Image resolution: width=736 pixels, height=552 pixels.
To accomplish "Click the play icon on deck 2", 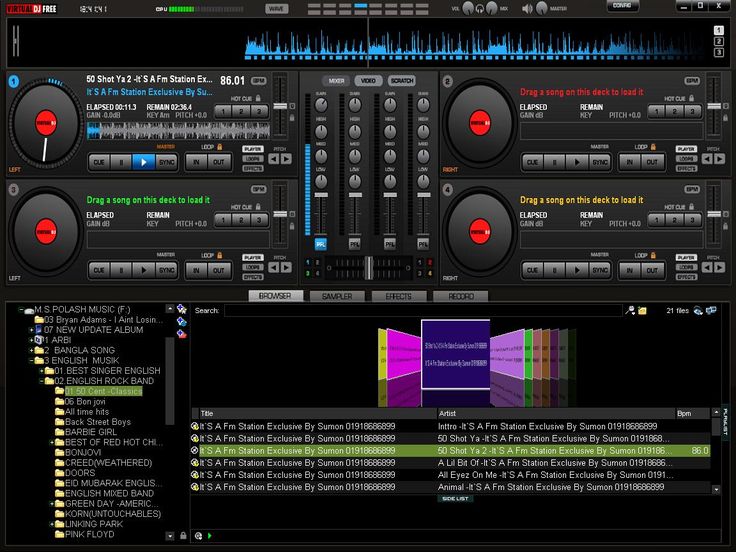I will pos(577,161).
